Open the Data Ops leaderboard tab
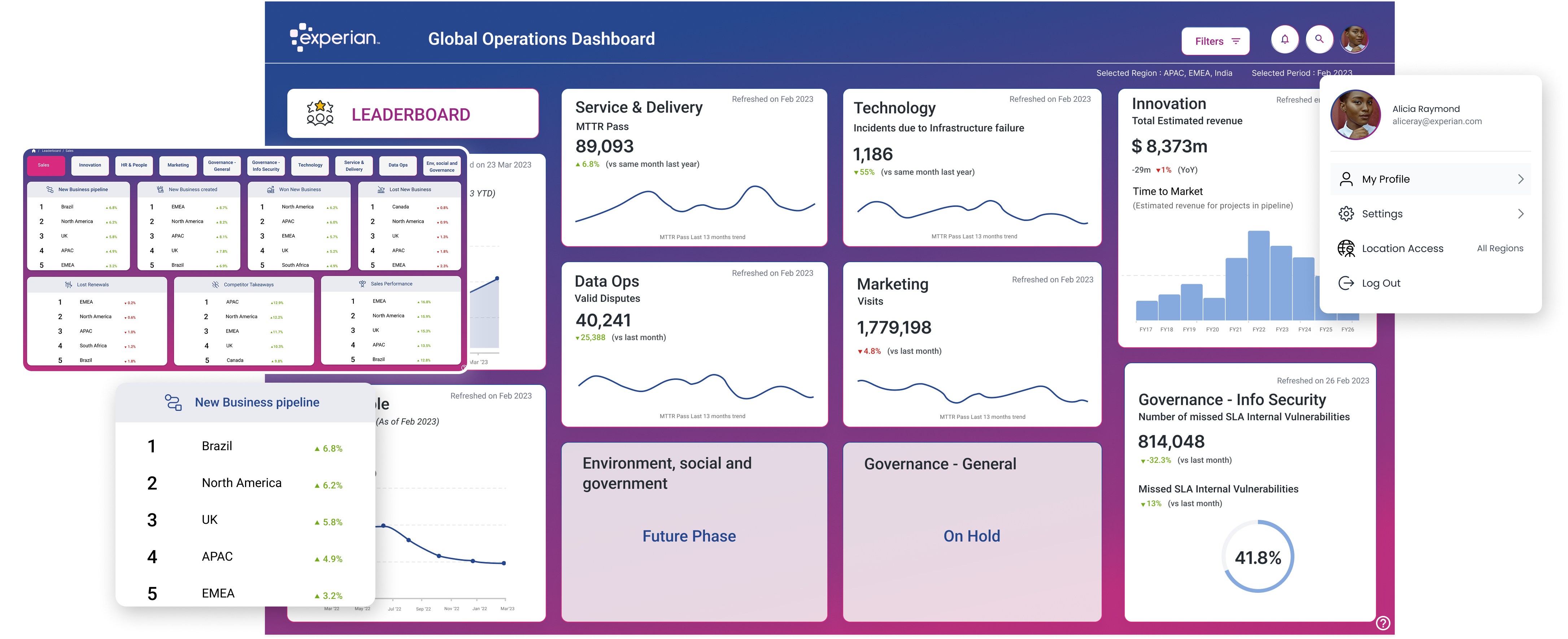The width and height of the screenshot is (1568, 639). coord(398,165)
